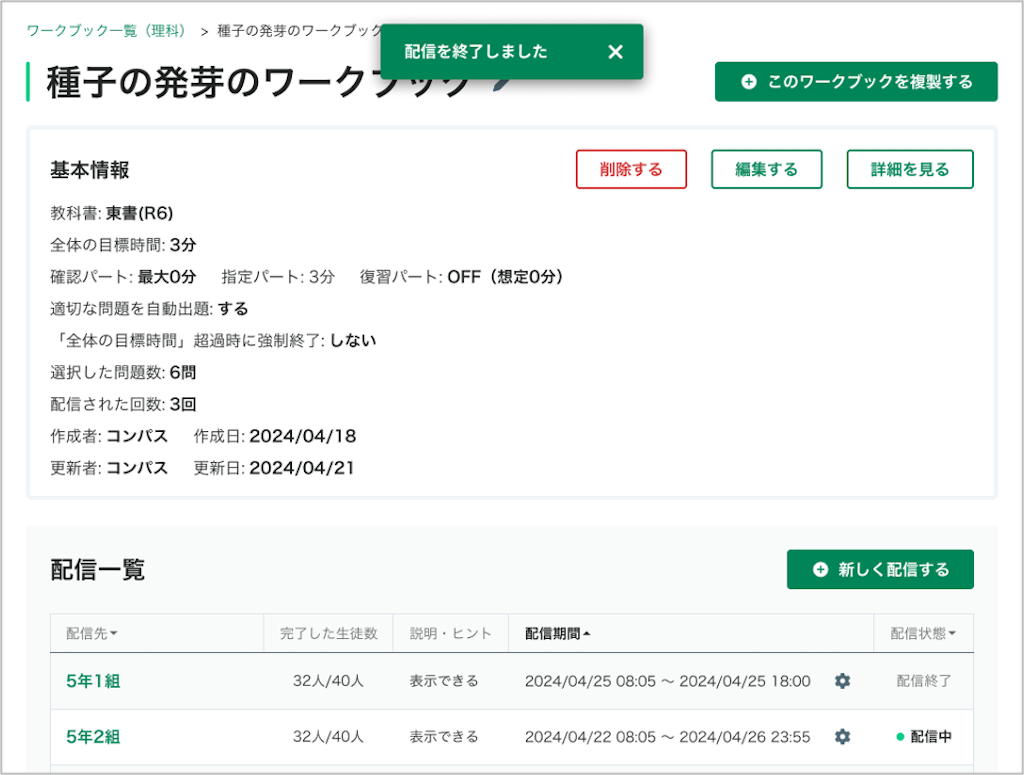Click 完了した生徒数 column header

point(328,633)
